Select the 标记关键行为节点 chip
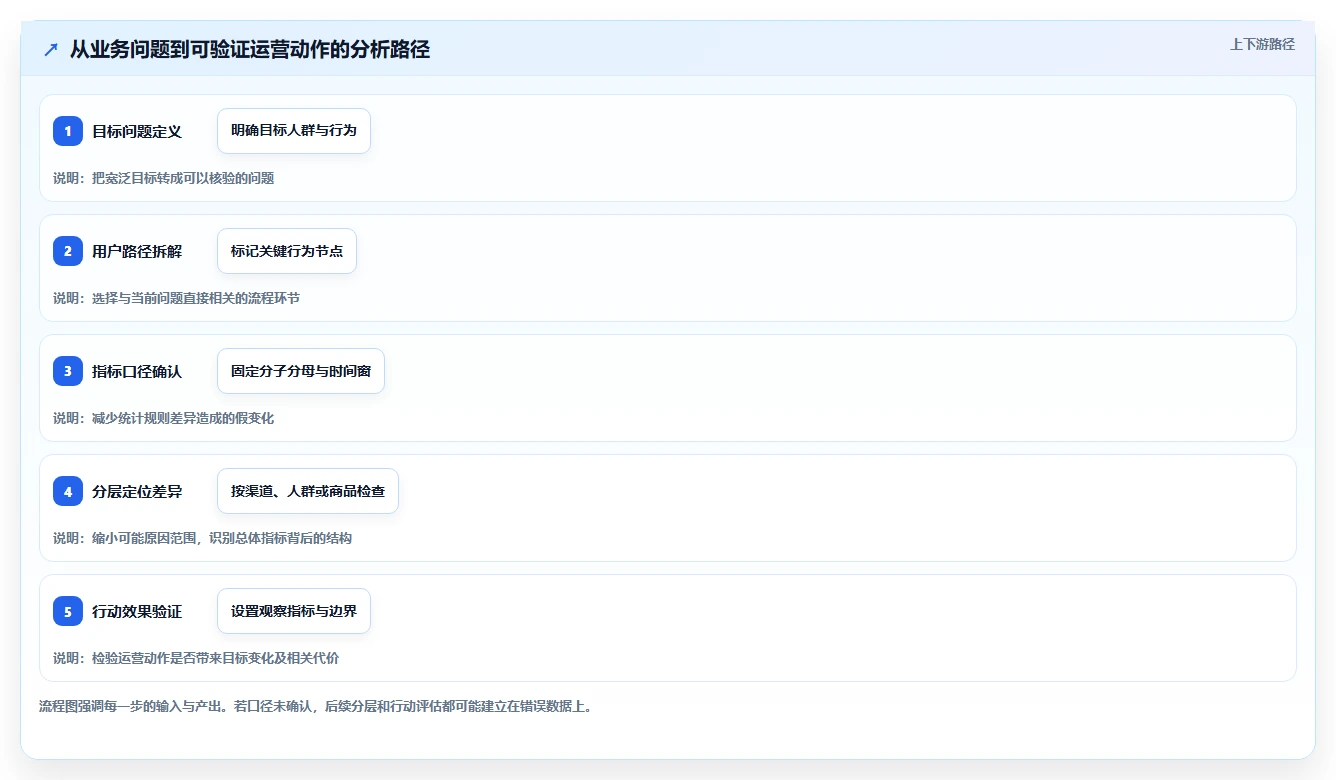 coord(287,251)
